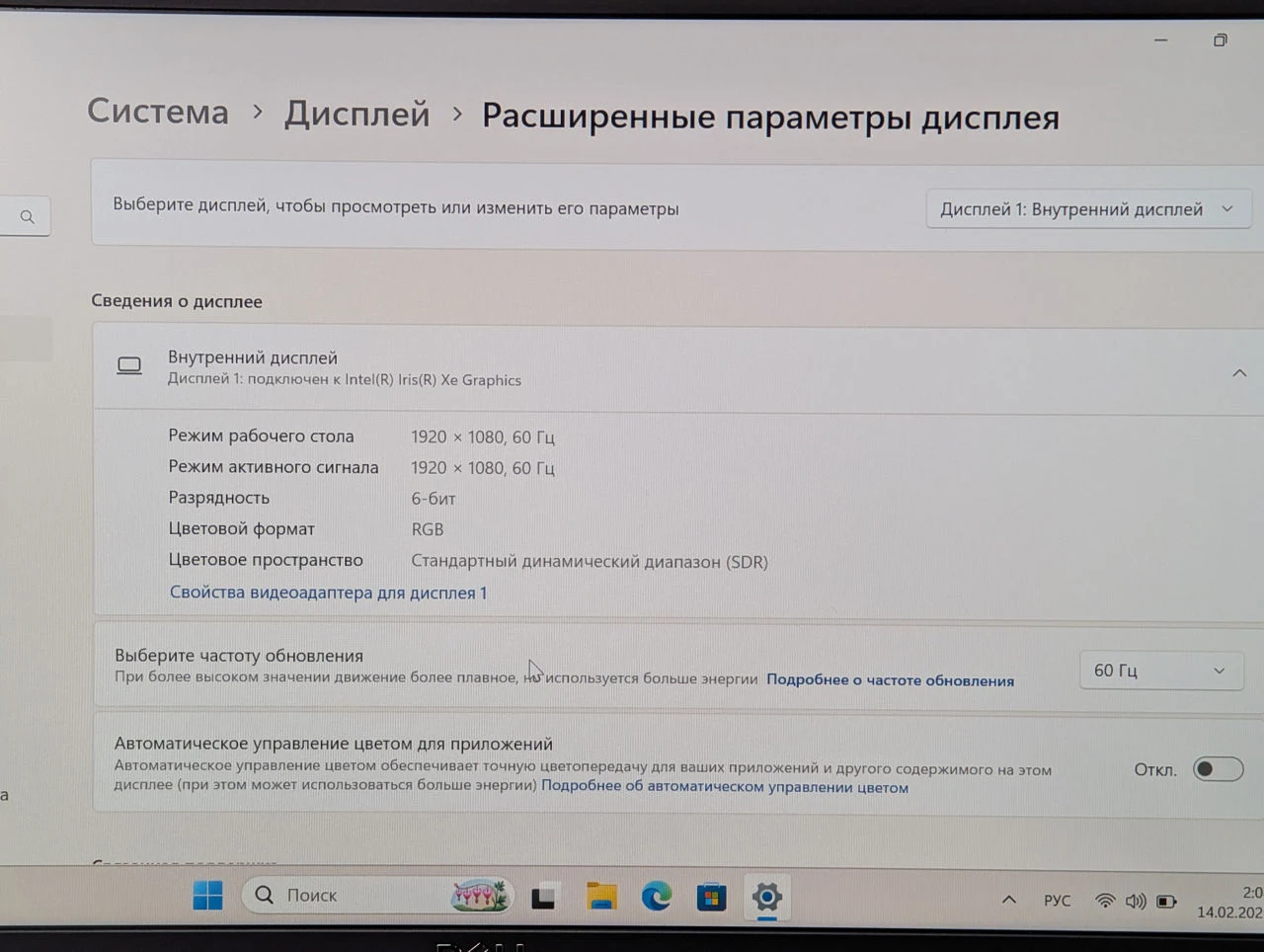
Task: Click the Сведения о дисплее heading
Action: [x=177, y=301]
